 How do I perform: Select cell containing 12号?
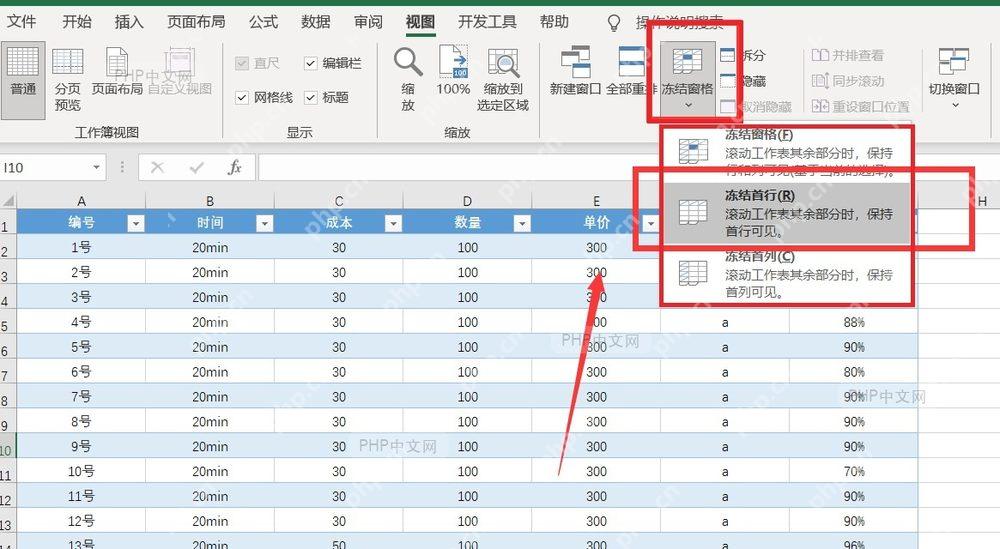(81, 521)
